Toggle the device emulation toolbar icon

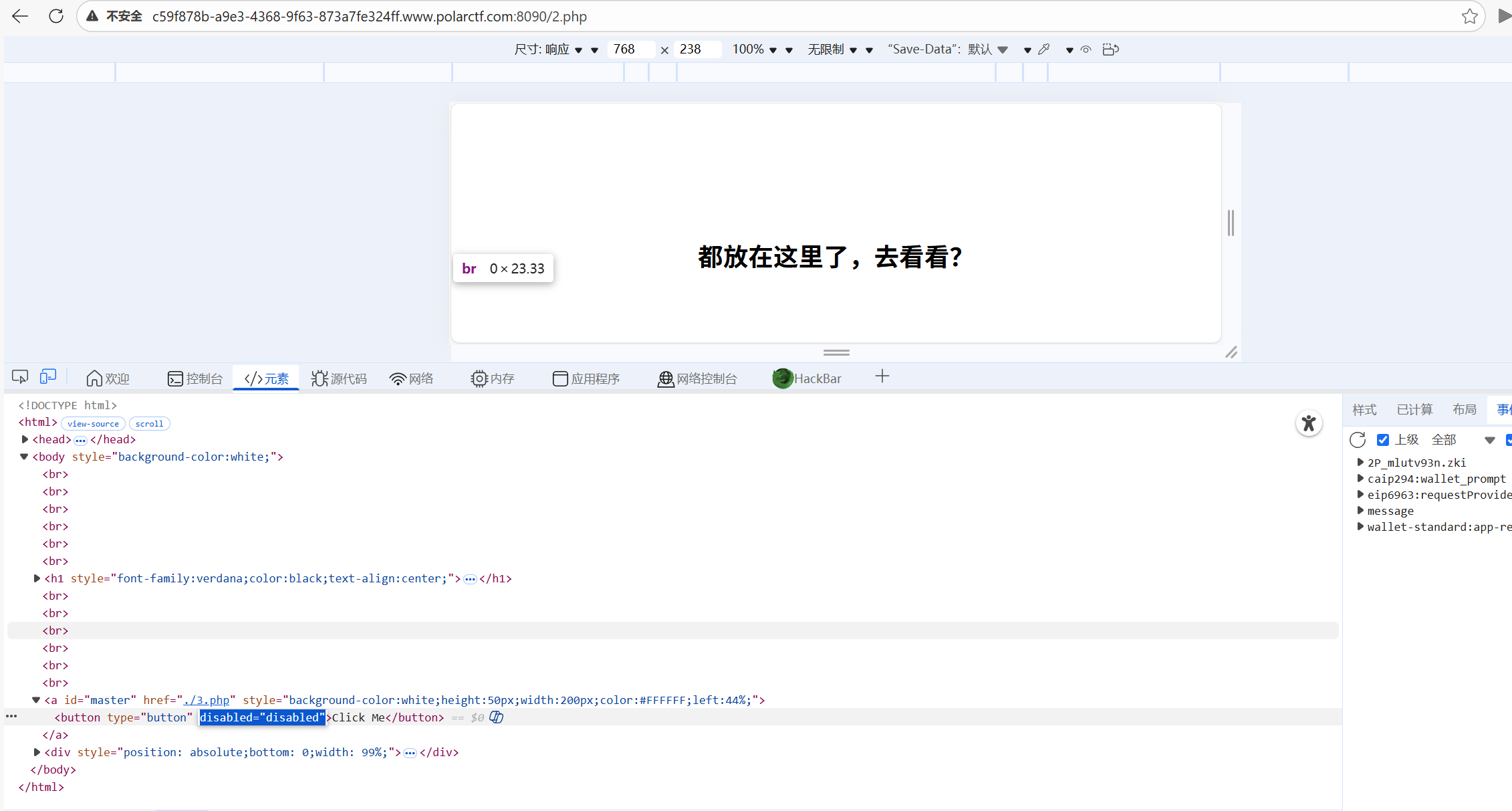48,377
